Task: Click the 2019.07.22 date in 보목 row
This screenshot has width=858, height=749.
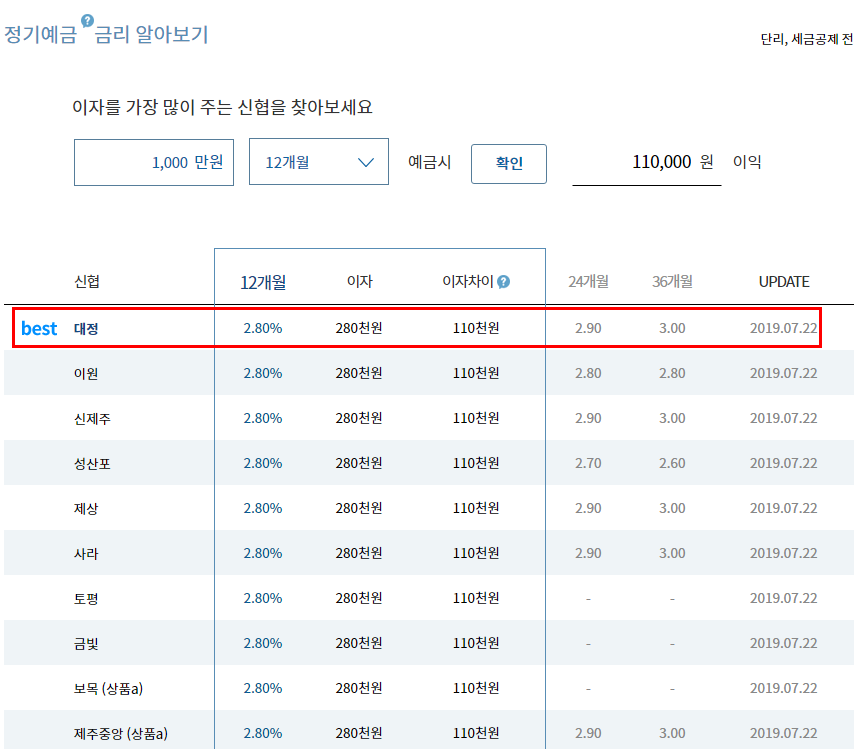Action: (784, 688)
